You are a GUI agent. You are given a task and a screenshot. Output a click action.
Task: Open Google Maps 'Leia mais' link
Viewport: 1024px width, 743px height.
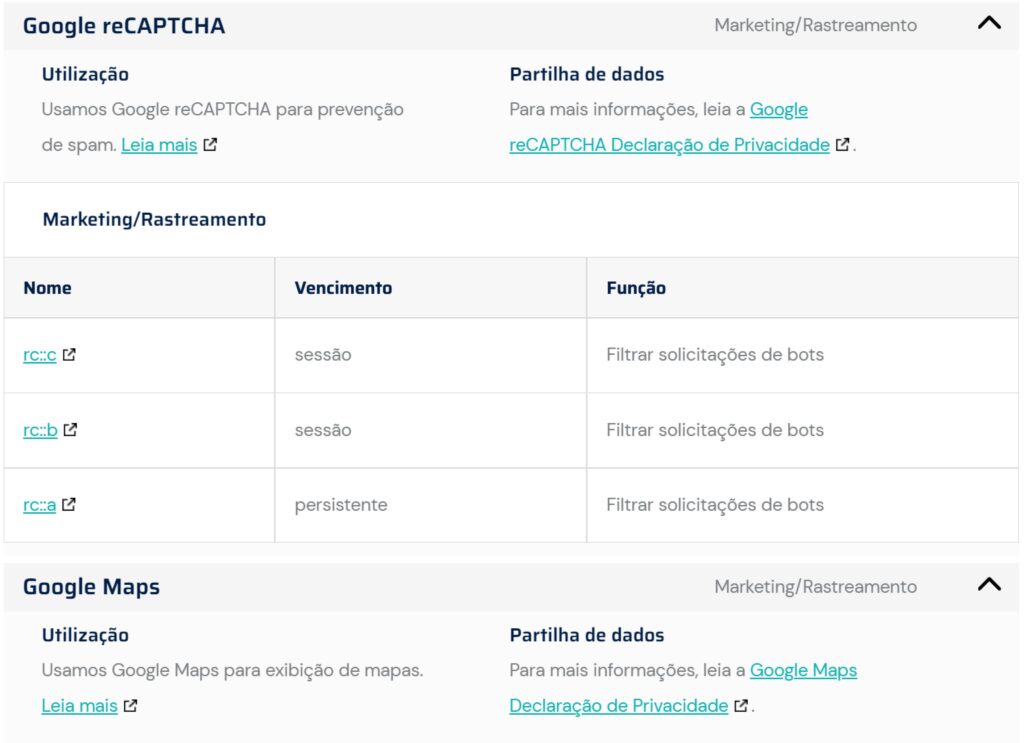pyautogui.click(x=80, y=706)
